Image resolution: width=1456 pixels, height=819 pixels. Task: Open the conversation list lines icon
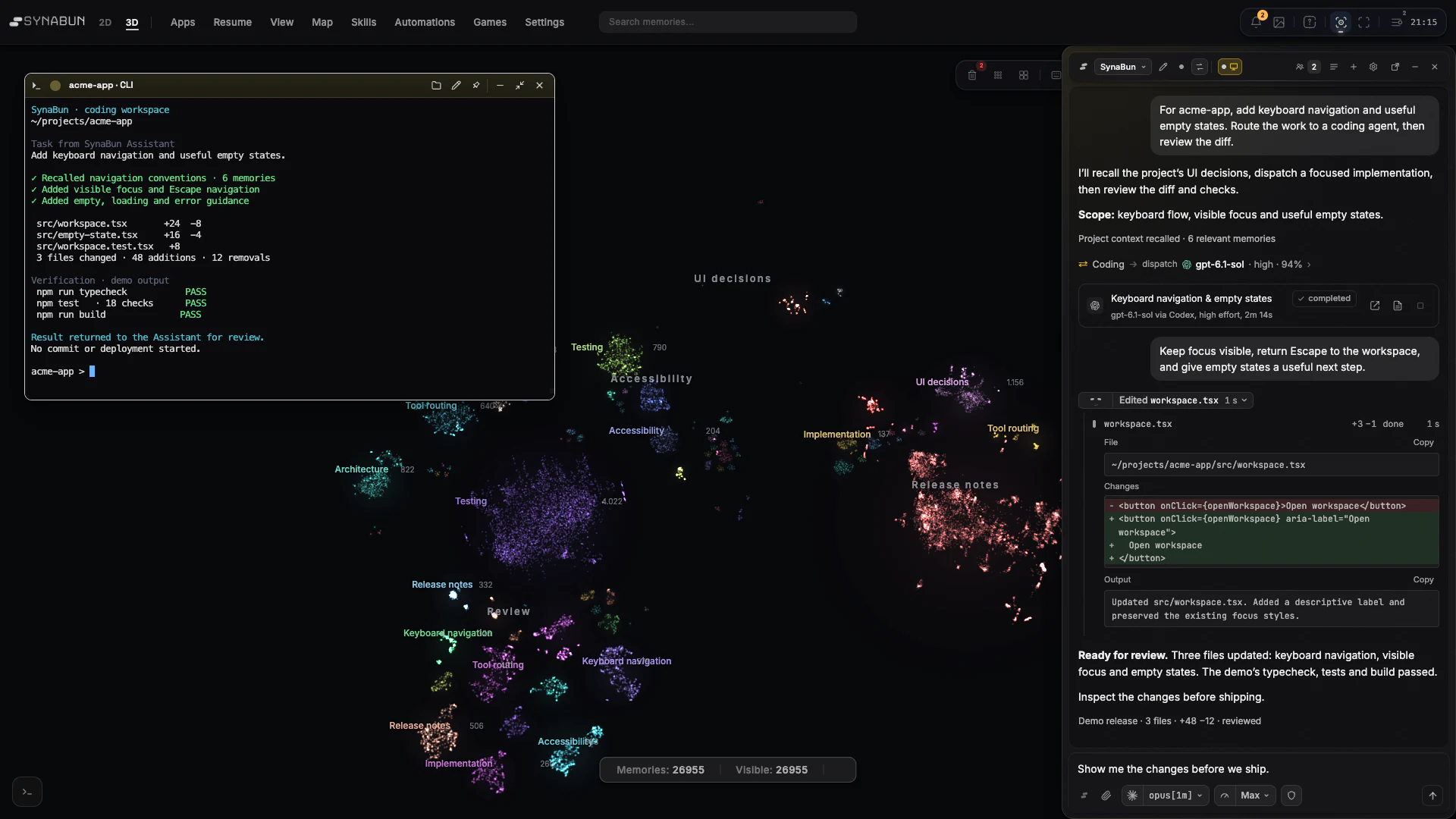[x=1334, y=67]
